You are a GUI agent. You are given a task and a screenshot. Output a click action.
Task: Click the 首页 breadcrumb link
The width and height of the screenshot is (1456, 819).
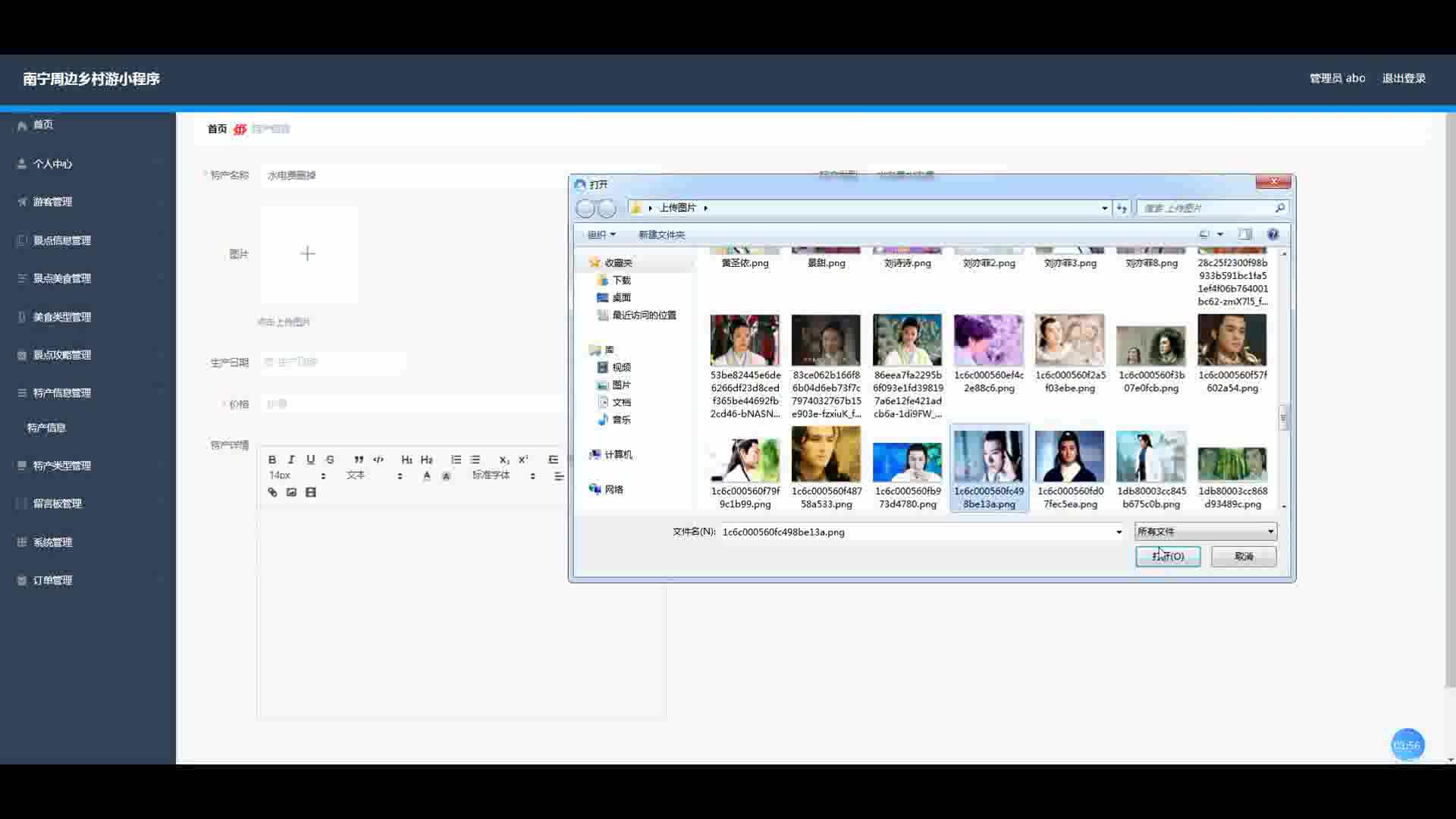[x=217, y=129]
